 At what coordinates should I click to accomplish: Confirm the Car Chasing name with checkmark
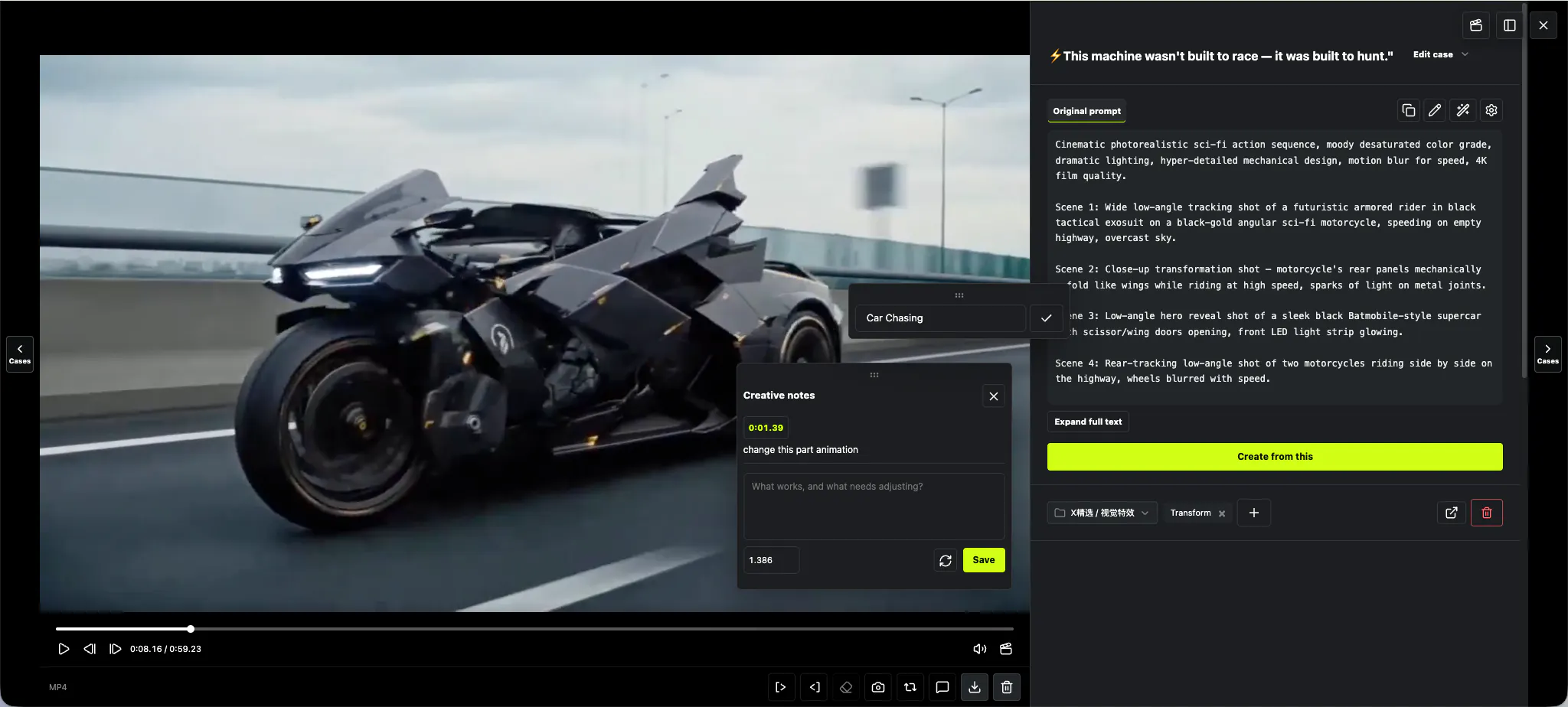tap(1046, 318)
